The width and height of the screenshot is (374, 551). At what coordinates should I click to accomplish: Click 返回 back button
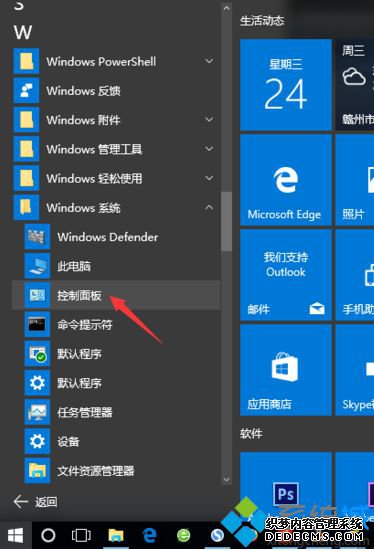point(35,502)
